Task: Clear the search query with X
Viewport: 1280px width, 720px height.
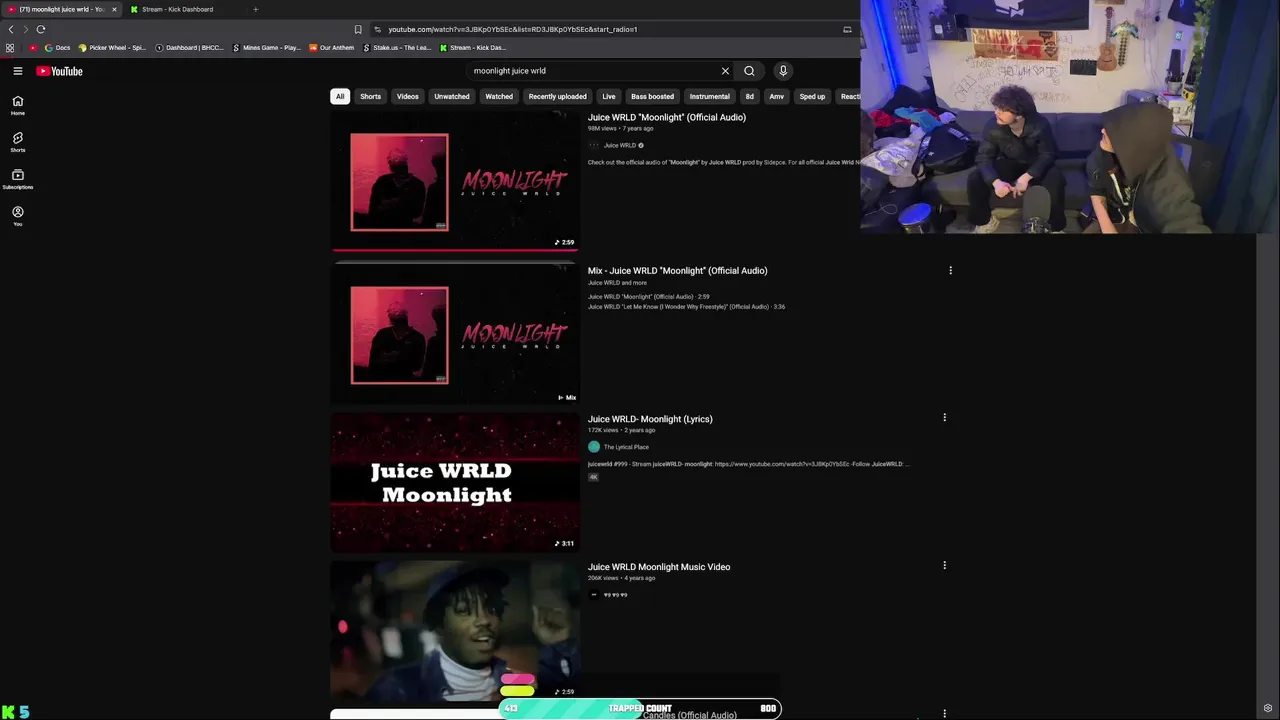Action: pyautogui.click(x=725, y=71)
